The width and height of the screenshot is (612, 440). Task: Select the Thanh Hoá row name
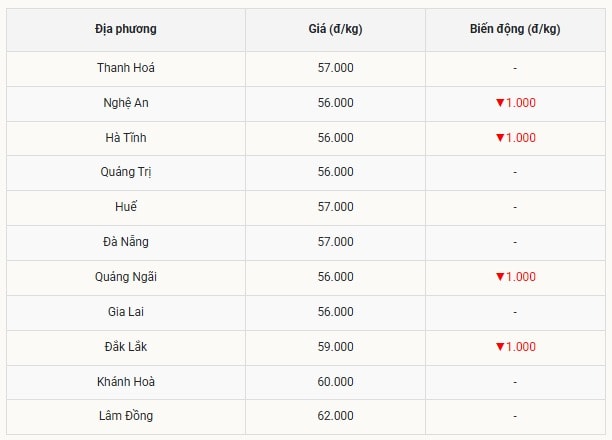coord(126,68)
